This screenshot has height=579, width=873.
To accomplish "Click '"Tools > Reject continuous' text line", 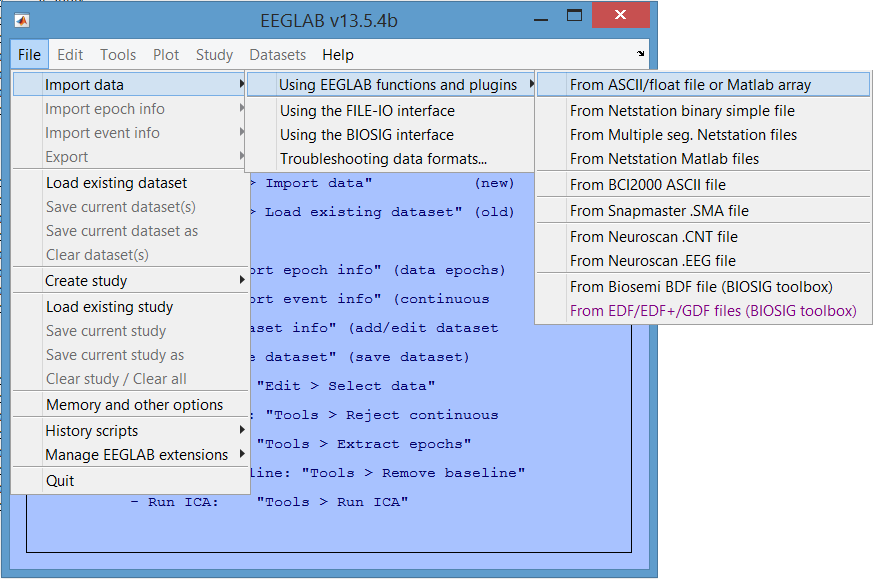I will pos(382,415).
